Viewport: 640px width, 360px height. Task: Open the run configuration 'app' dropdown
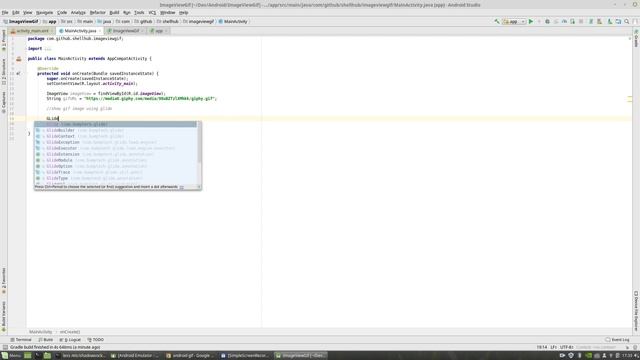pyautogui.click(x=514, y=21)
